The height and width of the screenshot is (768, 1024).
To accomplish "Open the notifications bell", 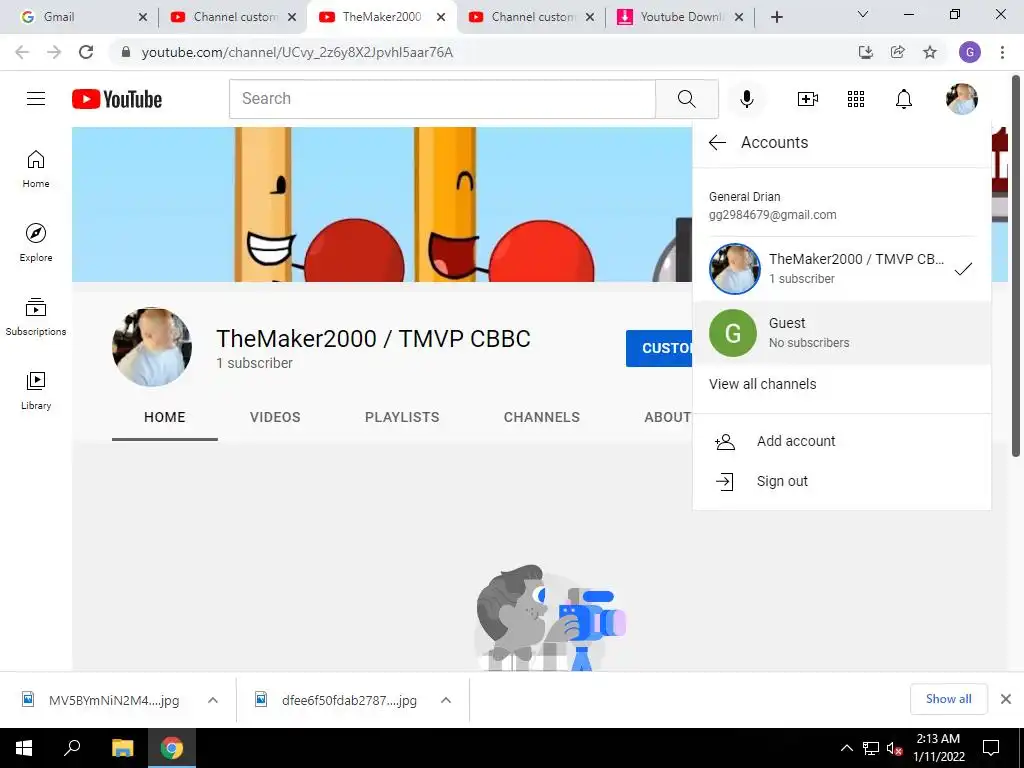I will pyautogui.click(x=903, y=99).
